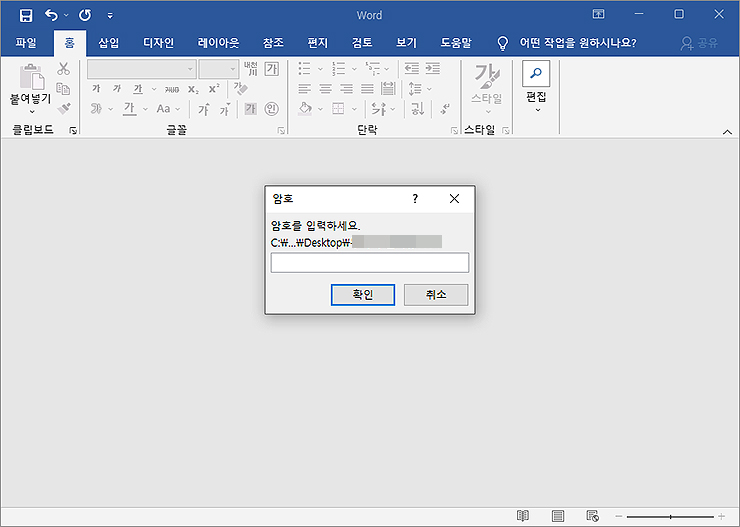This screenshot has width=740, height=527.
Task: Click the 붙여넣기 paste icon
Action: [31, 76]
